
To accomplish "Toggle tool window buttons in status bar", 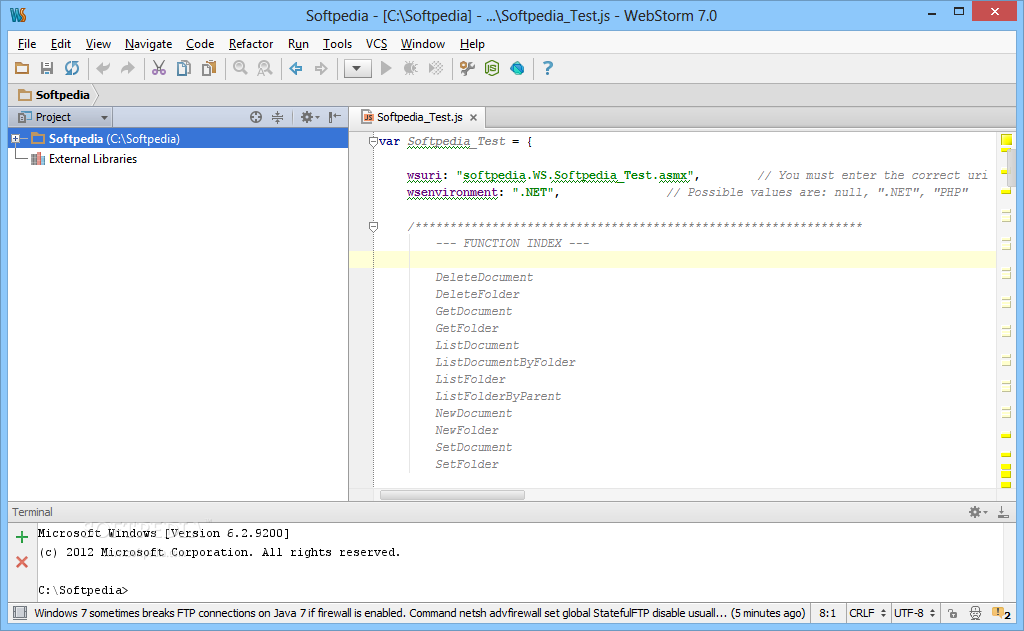I will 20,613.
